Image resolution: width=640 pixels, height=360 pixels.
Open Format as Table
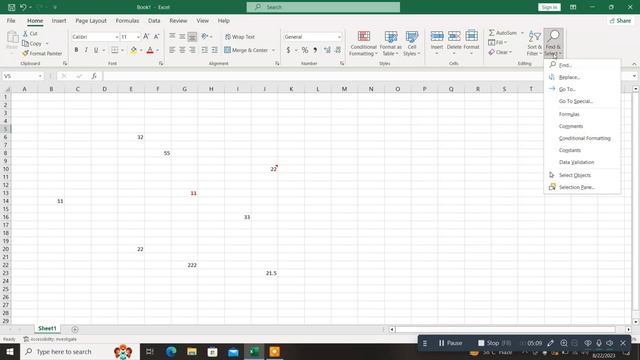pos(391,43)
